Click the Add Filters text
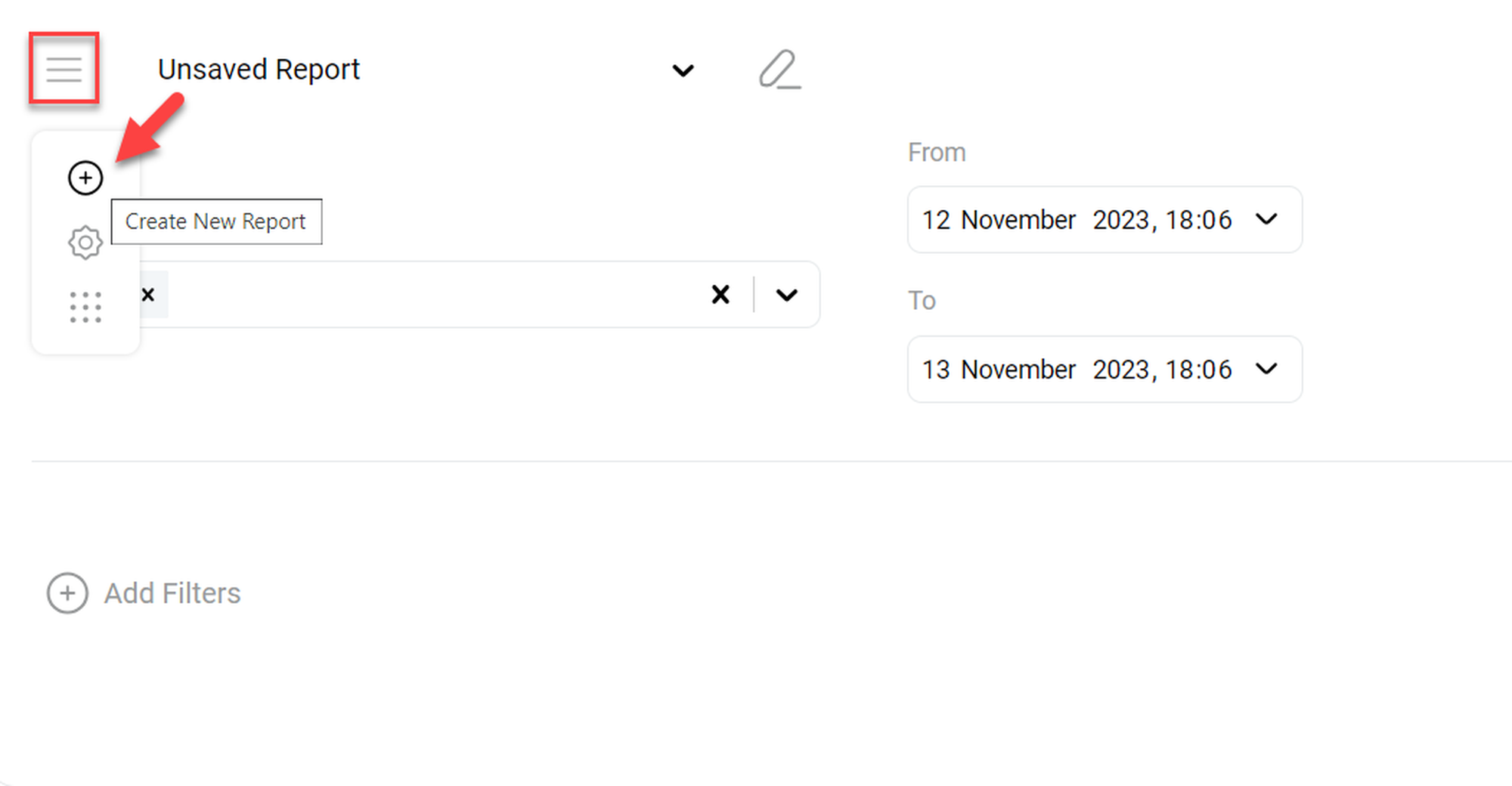Image resolution: width=1512 pixels, height=786 pixels. click(172, 593)
